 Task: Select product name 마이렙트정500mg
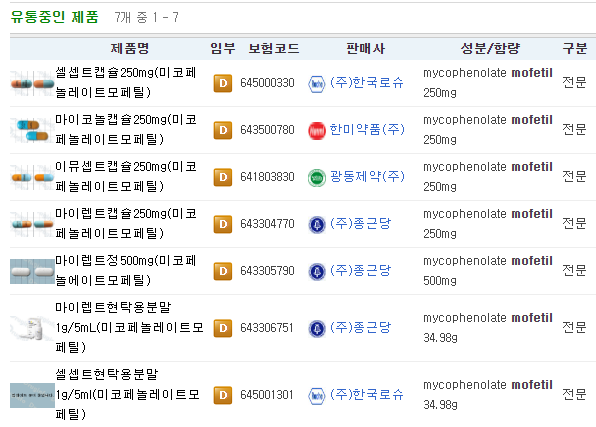click(x=126, y=271)
